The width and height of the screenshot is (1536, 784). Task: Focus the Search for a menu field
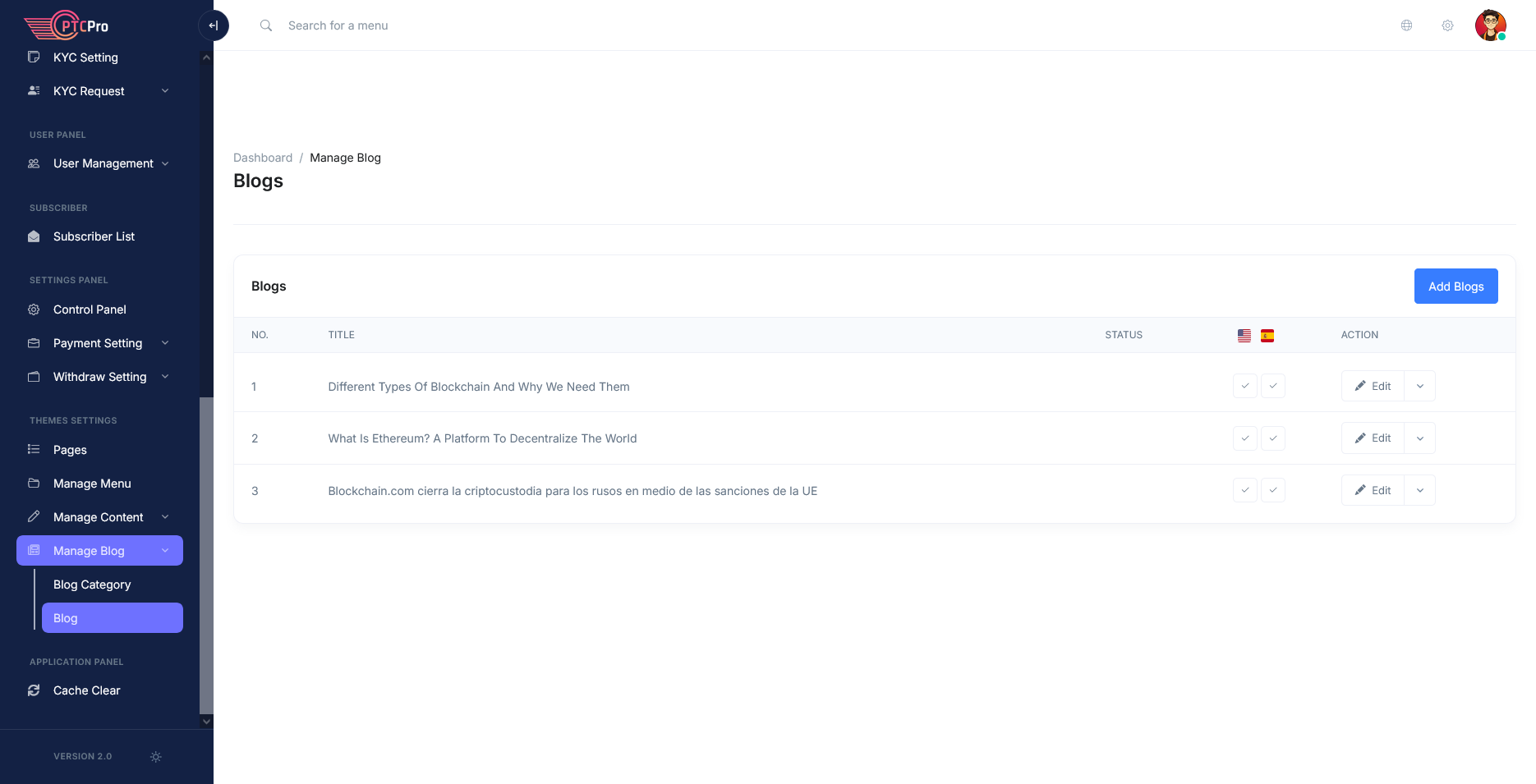pyautogui.click(x=338, y=25)
